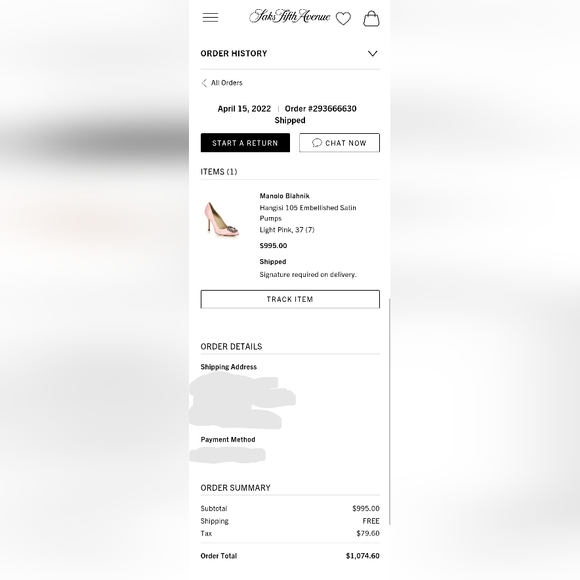Open Hangisi 105 Embellished Satin Pumps title
This screenshot has width=580, height=580.
pyautogui.click(x=308, y=213)
